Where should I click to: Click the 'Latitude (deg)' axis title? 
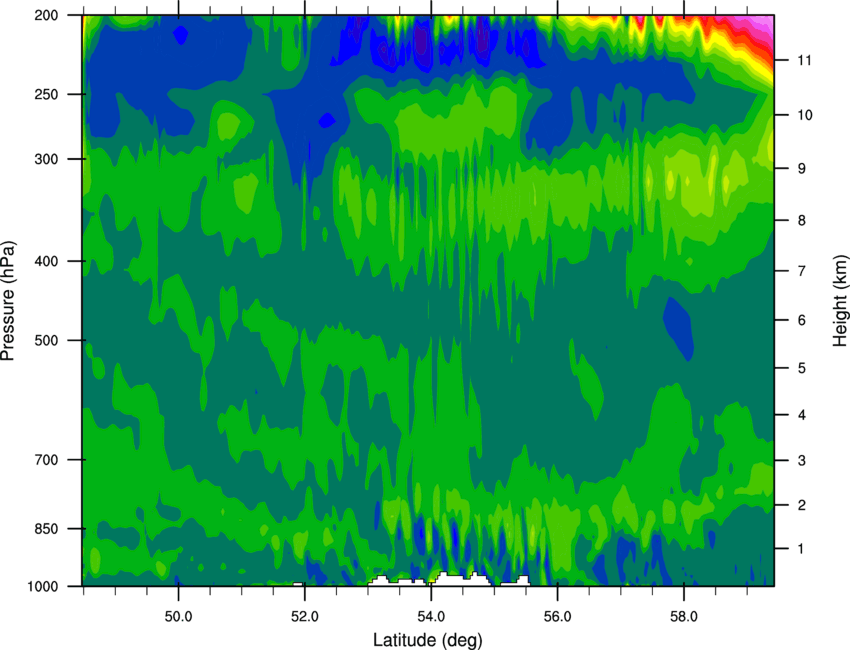coord(427,640)
